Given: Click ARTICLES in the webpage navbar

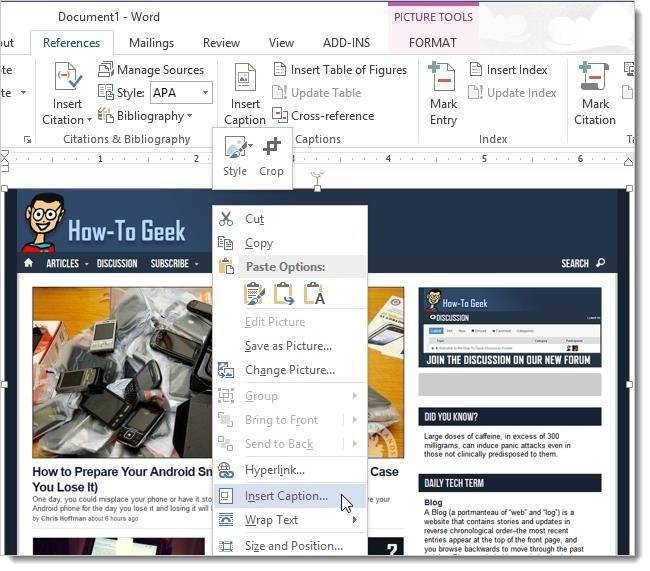Looking at the screenshot, I should click(x=63, y=263).
